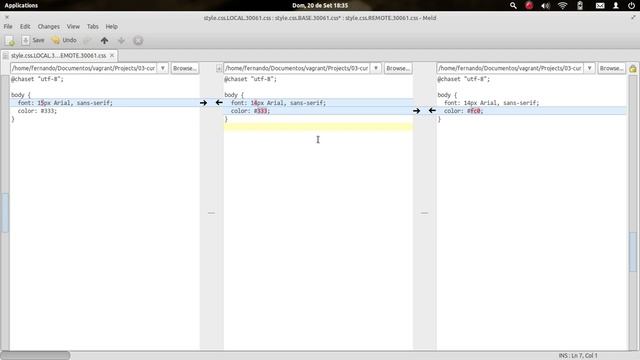Go to next change with down arrow
Screen dimensions: 640x360
tap(121, 40)
